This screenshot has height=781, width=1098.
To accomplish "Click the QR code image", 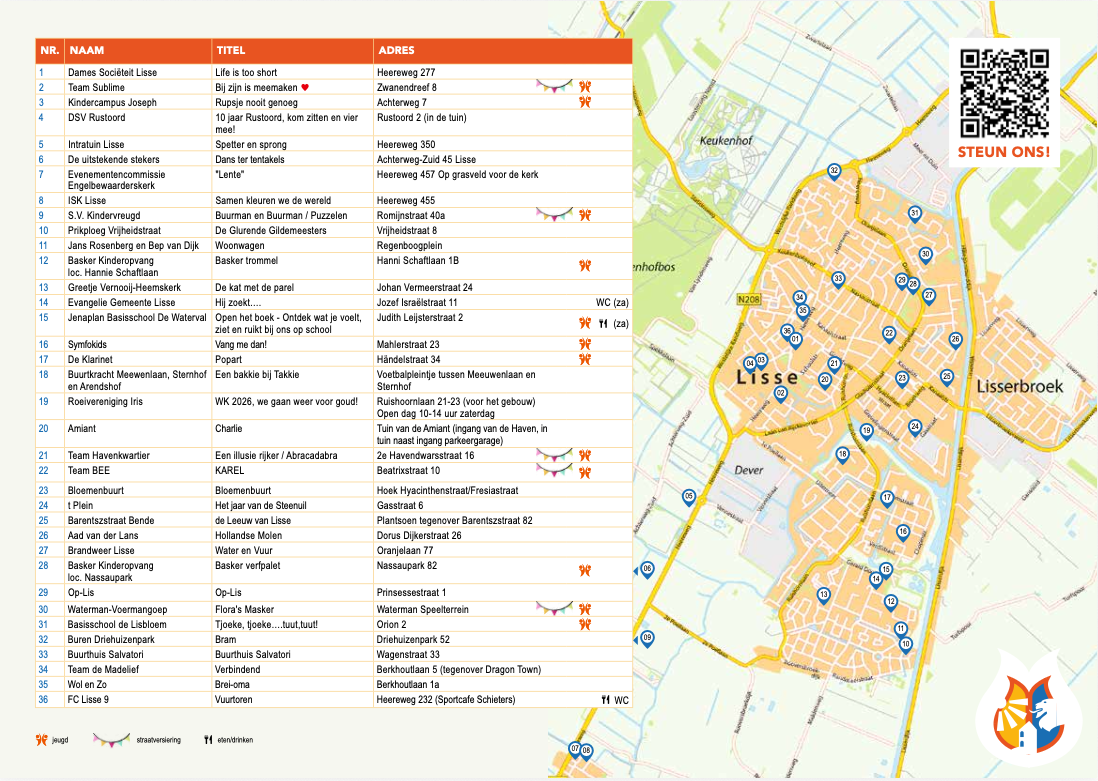I will pos(1004,93).
